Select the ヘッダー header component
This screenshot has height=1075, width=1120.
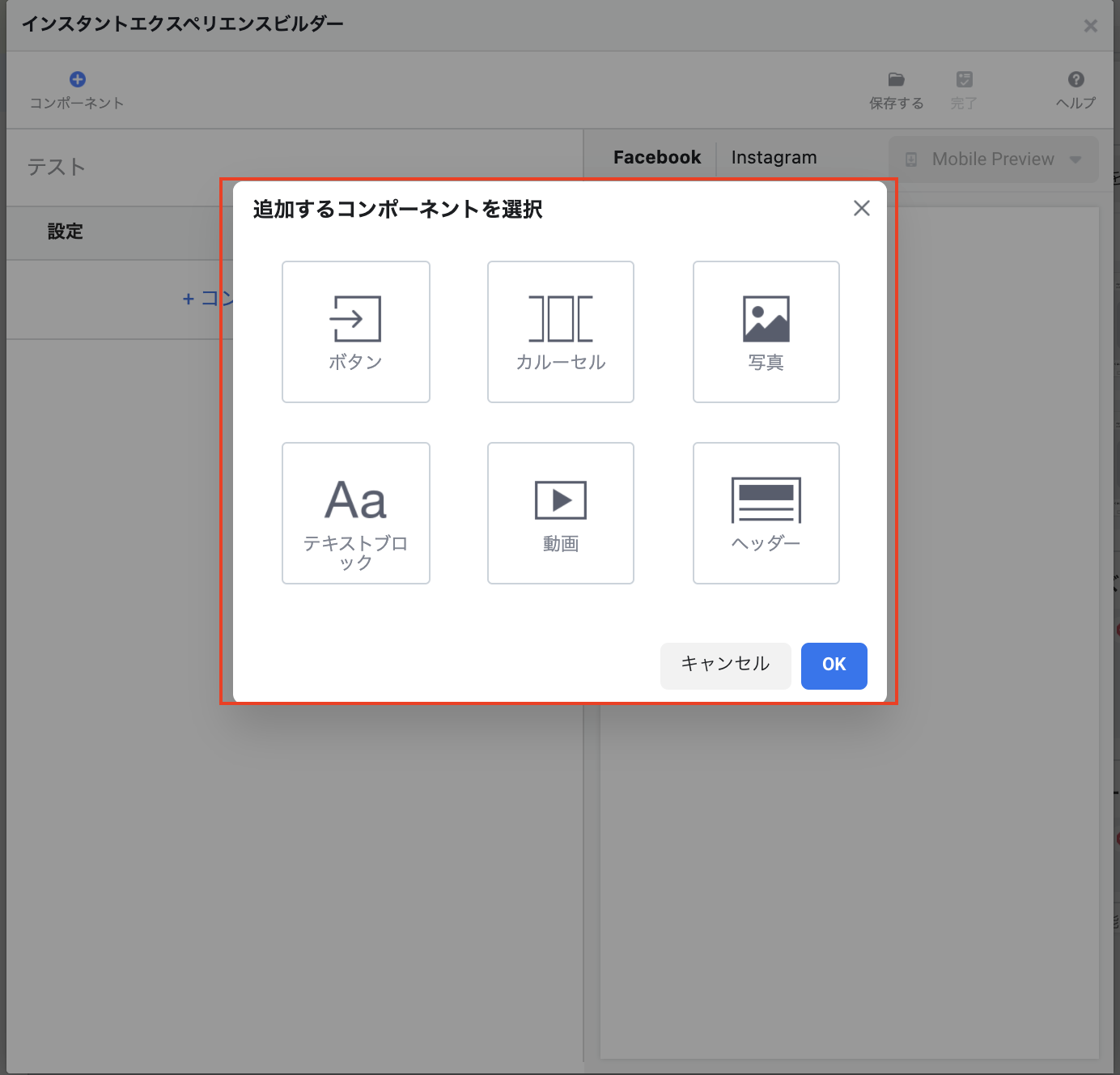click(766, 513)
